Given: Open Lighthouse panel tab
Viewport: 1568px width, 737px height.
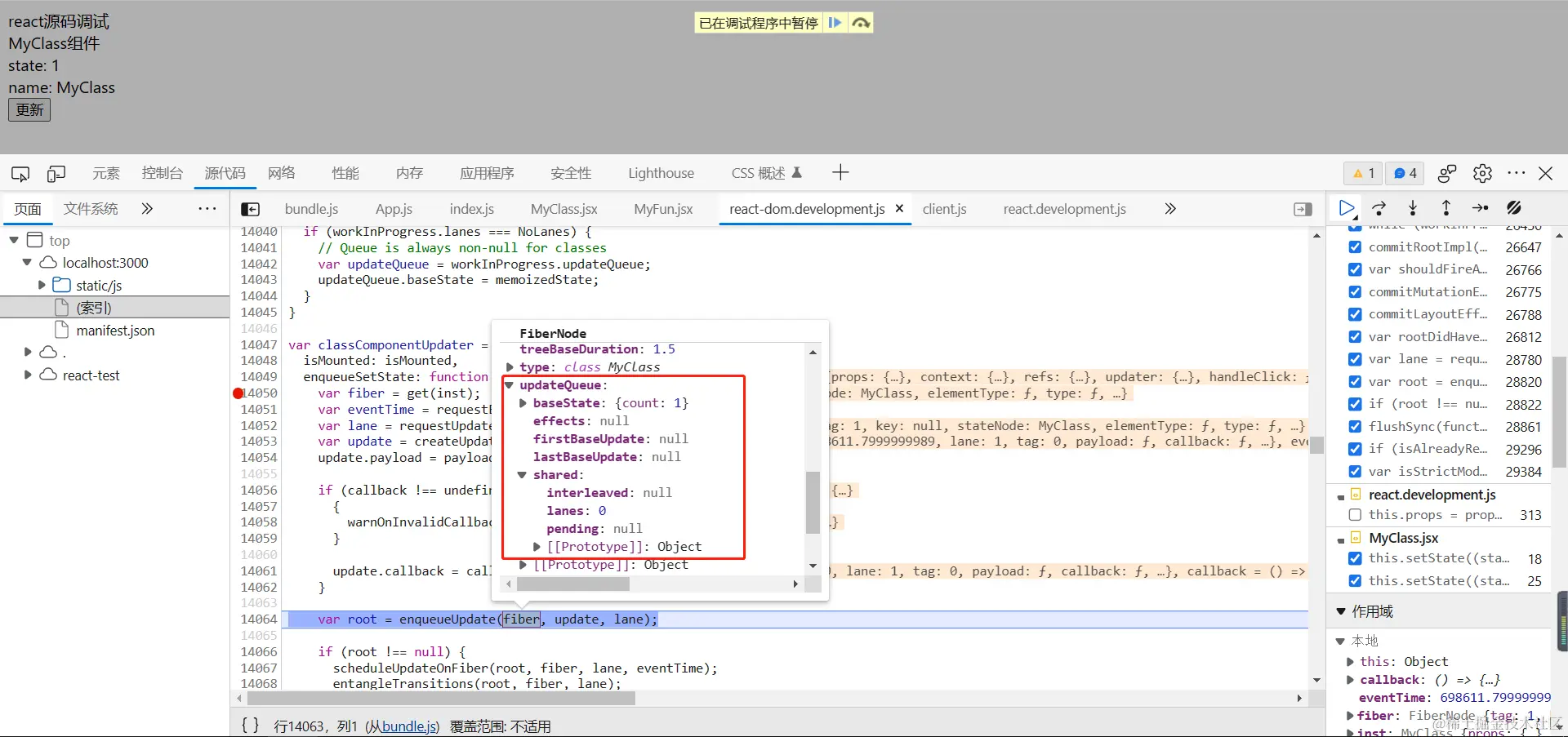Looking at the screenshot, I should (661, 173).
